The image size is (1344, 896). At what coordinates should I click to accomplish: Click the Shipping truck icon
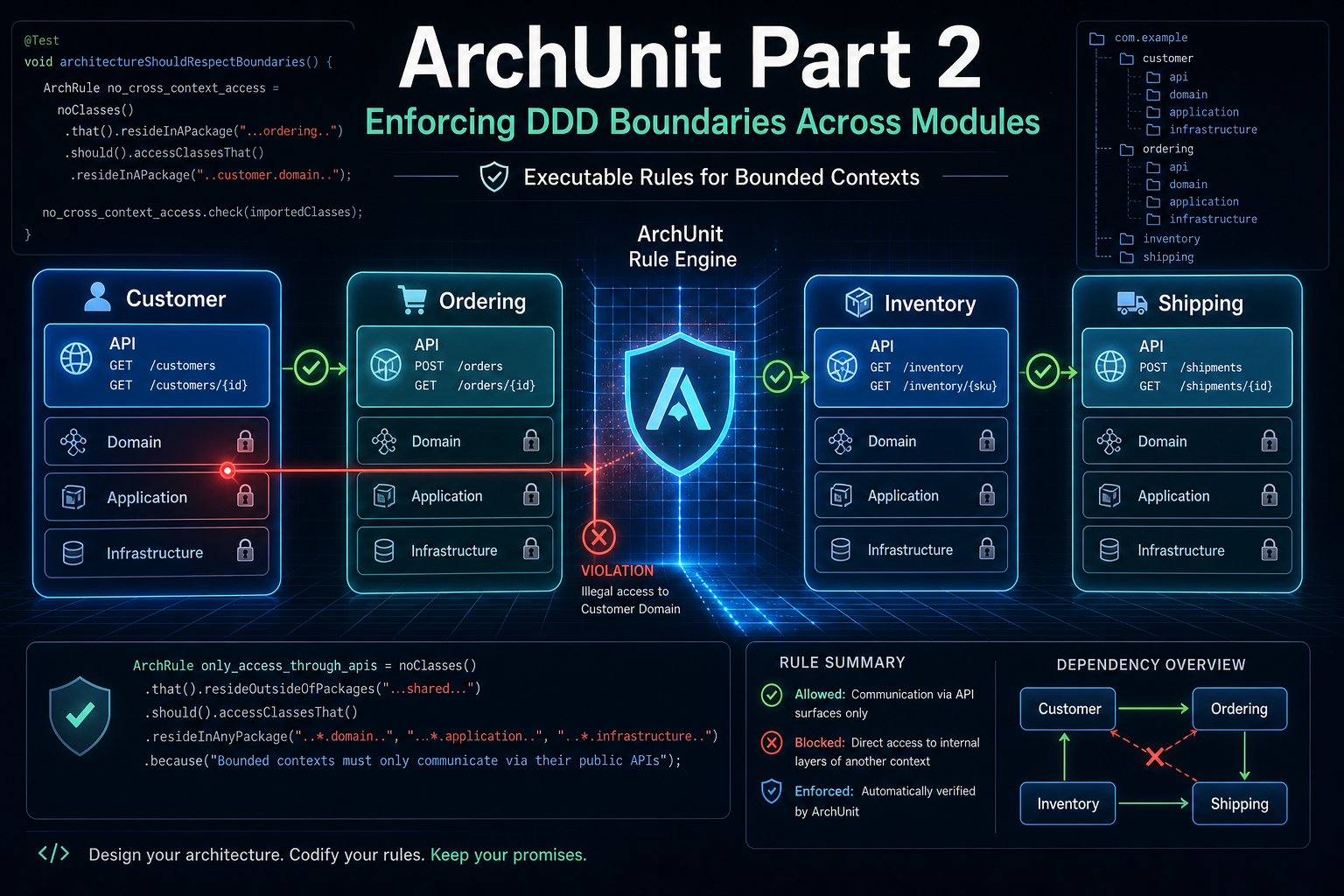1132,303
